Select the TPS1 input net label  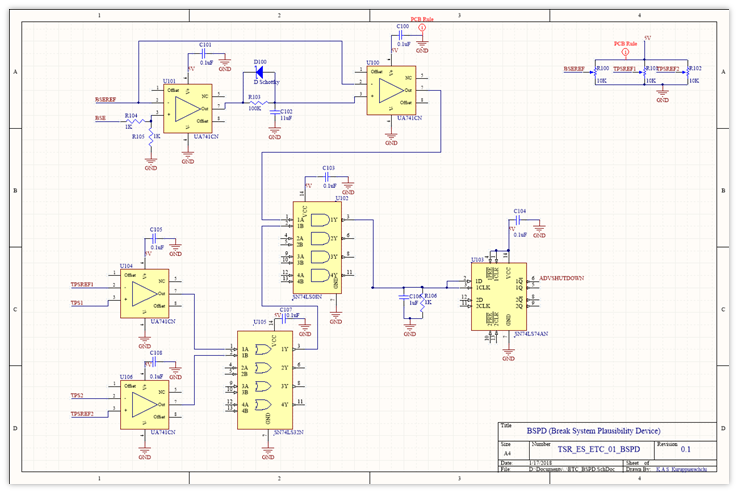[78, 301]
